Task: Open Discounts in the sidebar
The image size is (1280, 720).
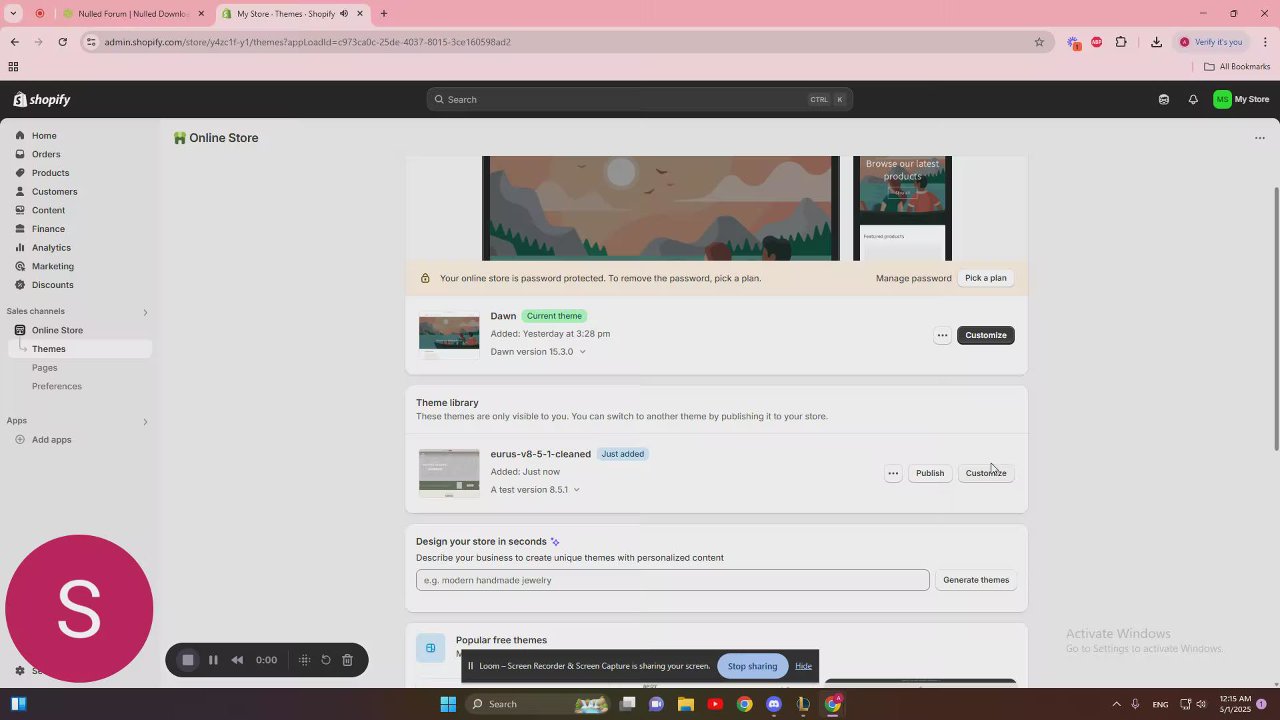Action: [x=52, y=285]
